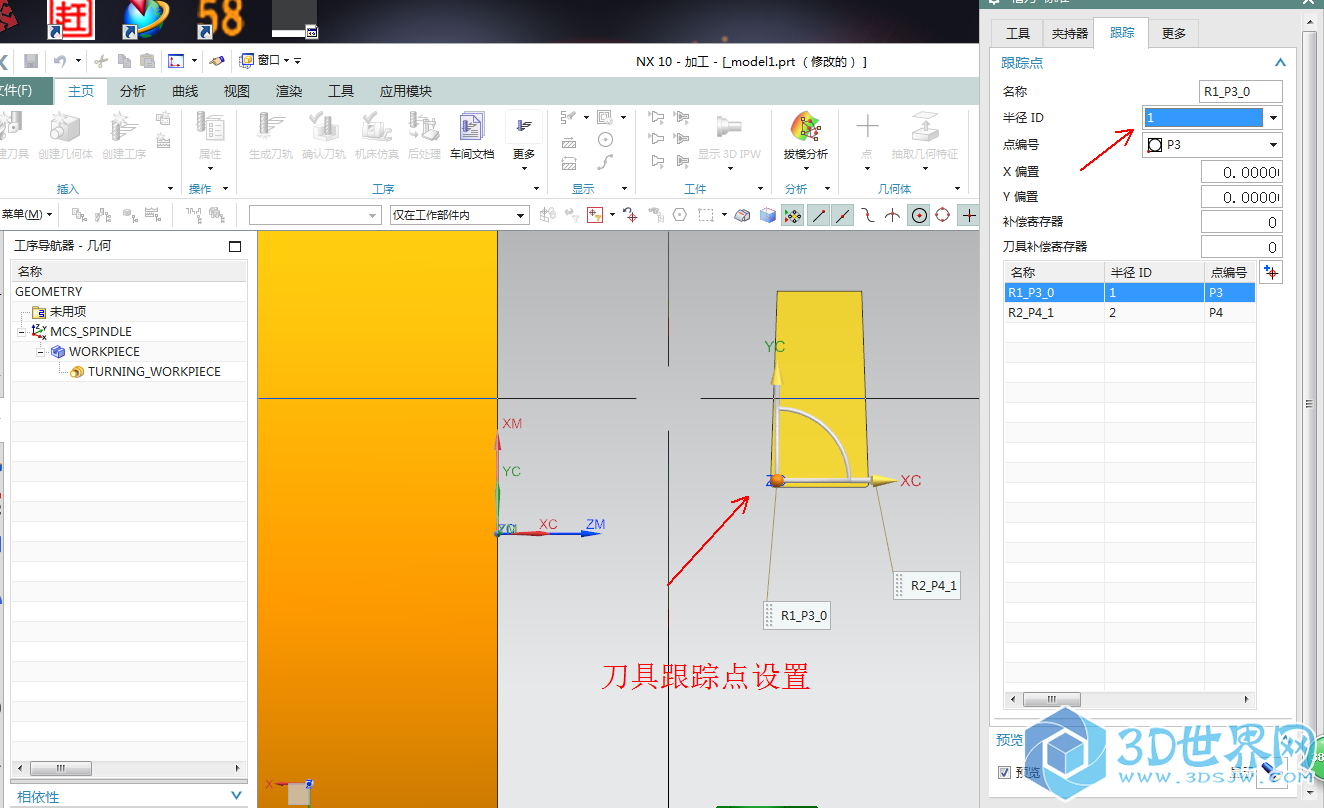Click the Undo arrow icon
Image resolution: width=1324 pixels, height=808 pixels.
point(60,61)
